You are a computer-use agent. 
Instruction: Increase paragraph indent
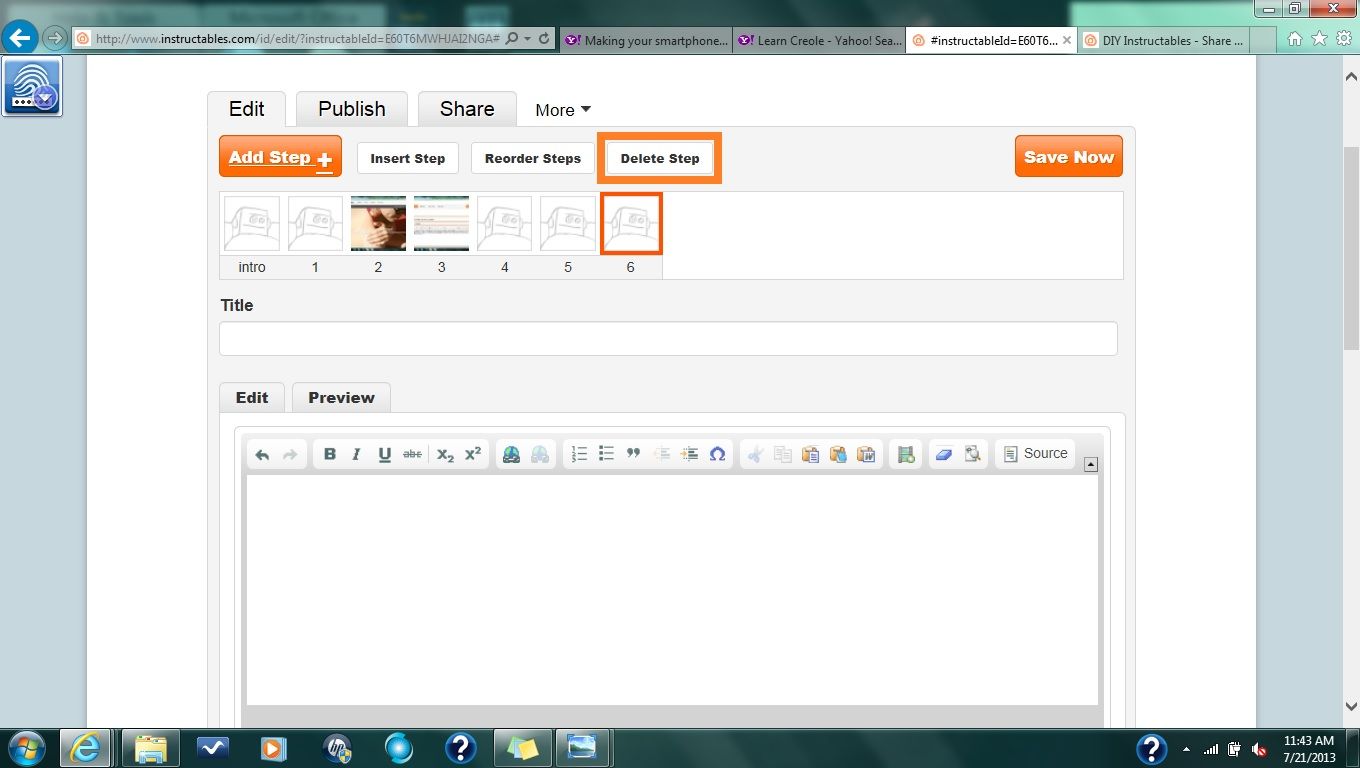689,454
